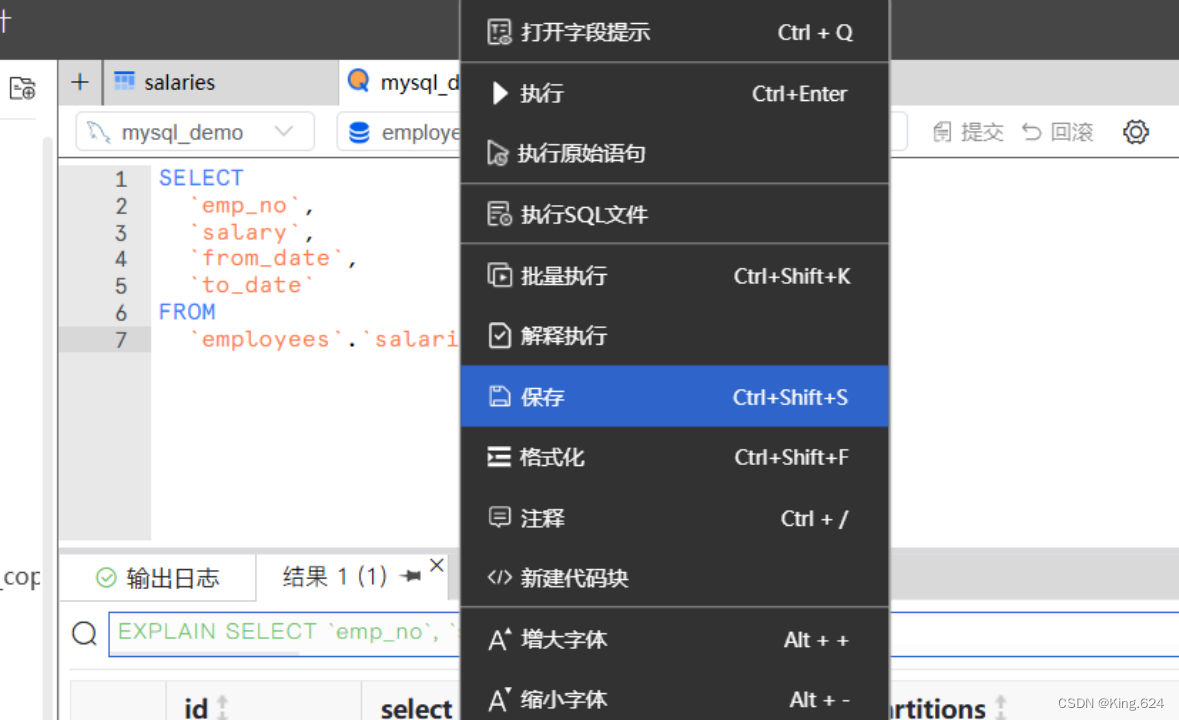
Task: Open the settings gear in the editor toolbar
Action: [1135, 132]
